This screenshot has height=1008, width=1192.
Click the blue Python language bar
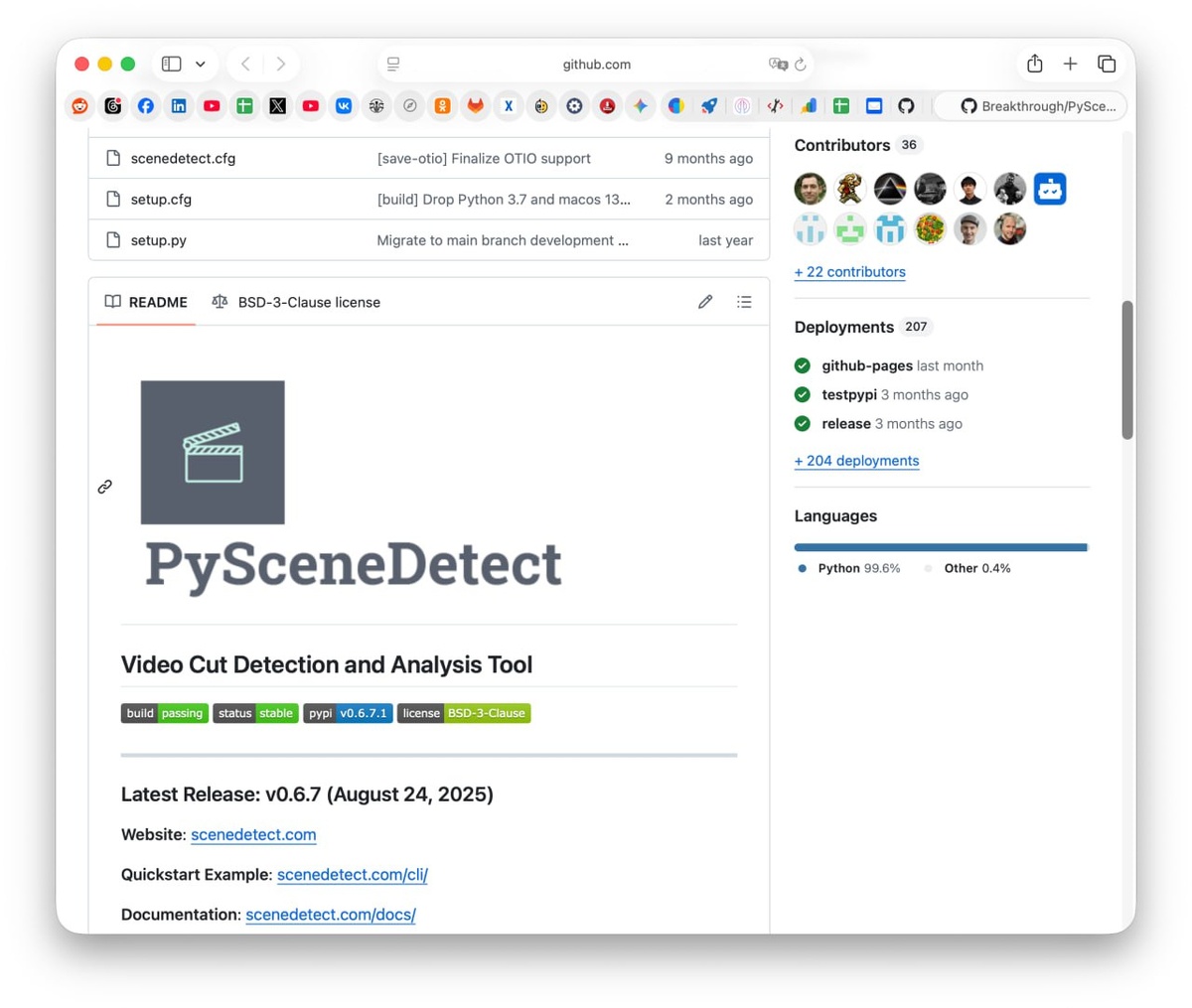tap(940, 547)
